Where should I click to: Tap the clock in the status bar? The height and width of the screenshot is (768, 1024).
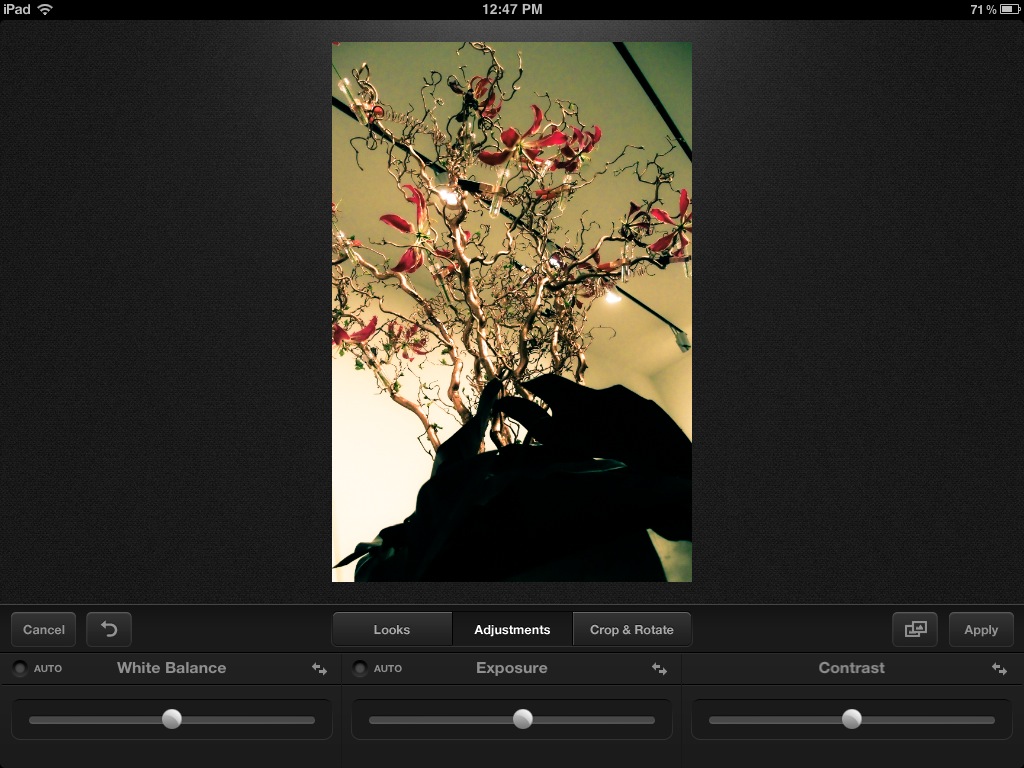(x=512, y=9)
